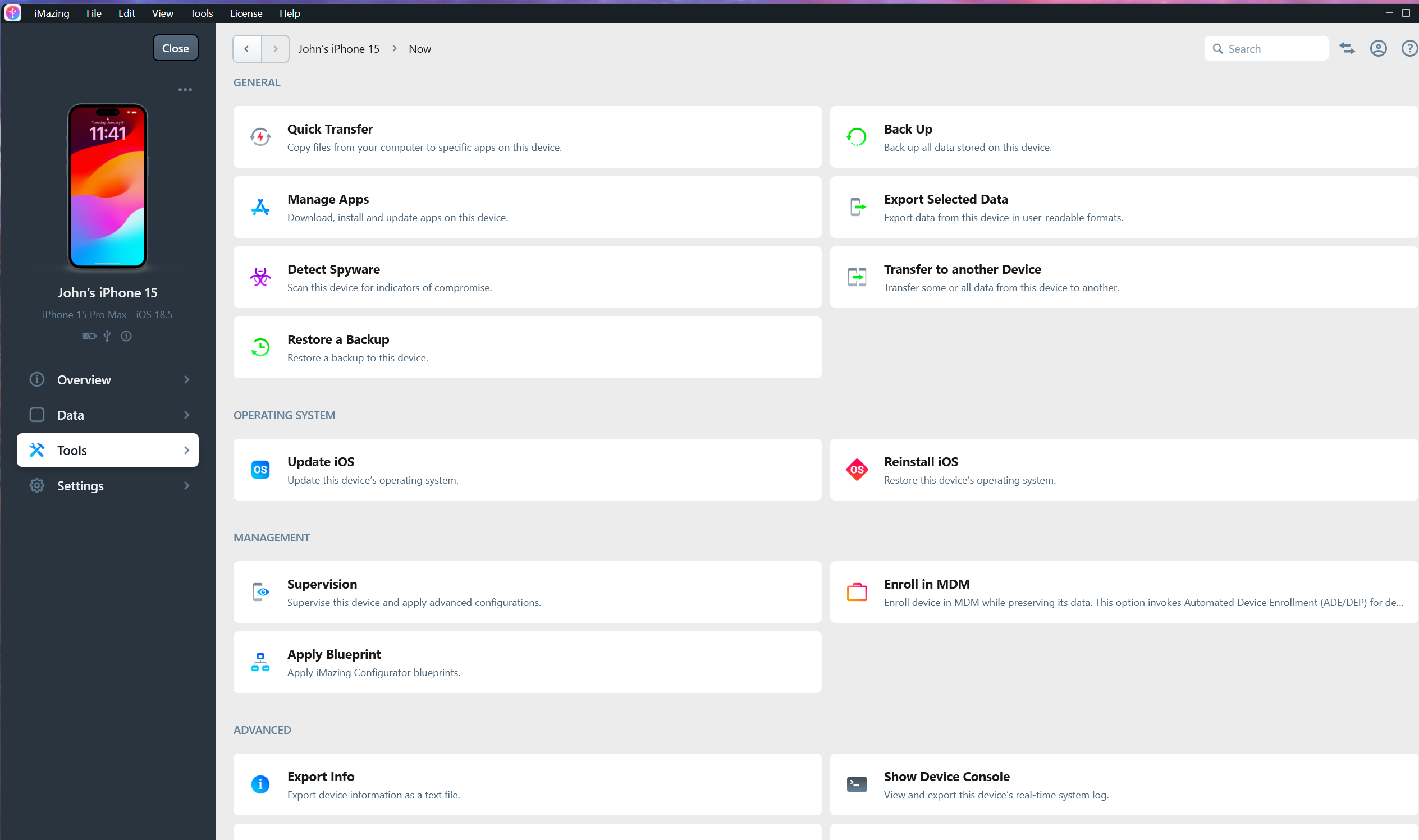Open the View menu
The height and width of the screenshot is (840, 1419).
163,13
